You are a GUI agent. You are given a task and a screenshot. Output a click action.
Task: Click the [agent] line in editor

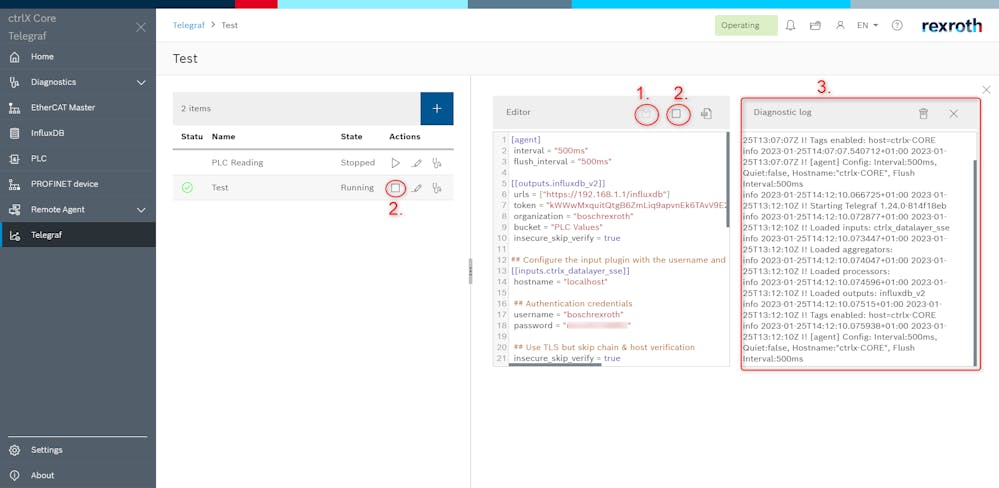(526, 139)
